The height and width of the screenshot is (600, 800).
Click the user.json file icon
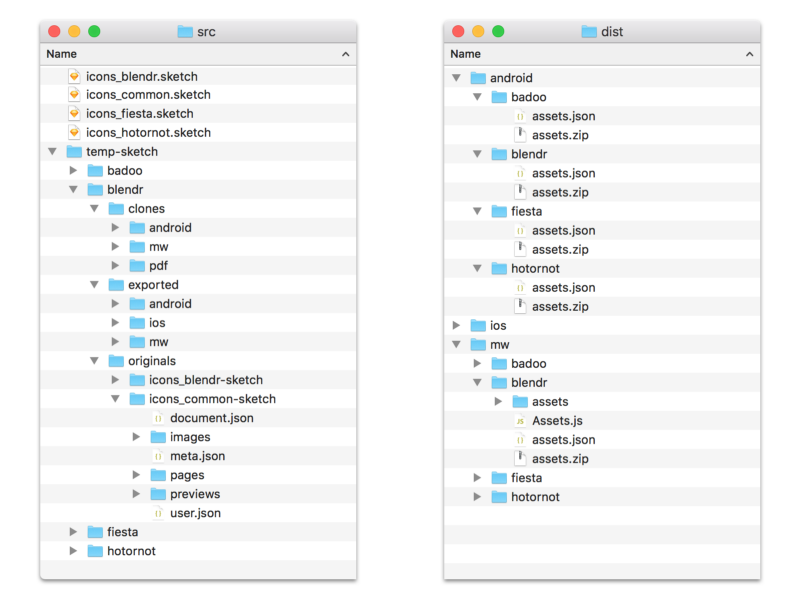coord(158,513)
